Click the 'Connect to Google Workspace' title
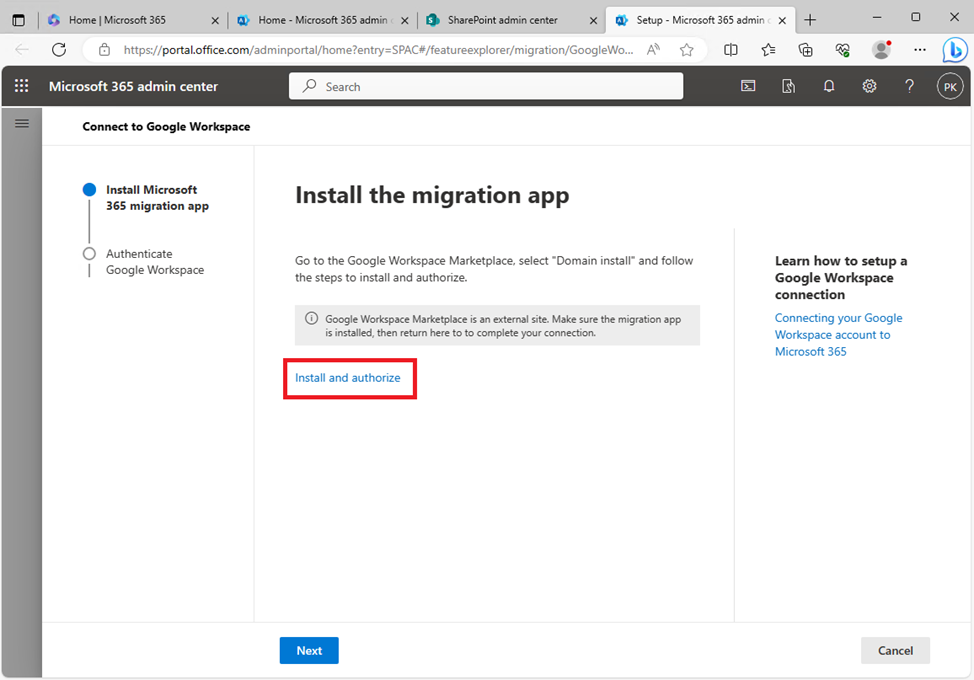Image resolution: width=974 pixels, height=680 pixels. point(166,127)
